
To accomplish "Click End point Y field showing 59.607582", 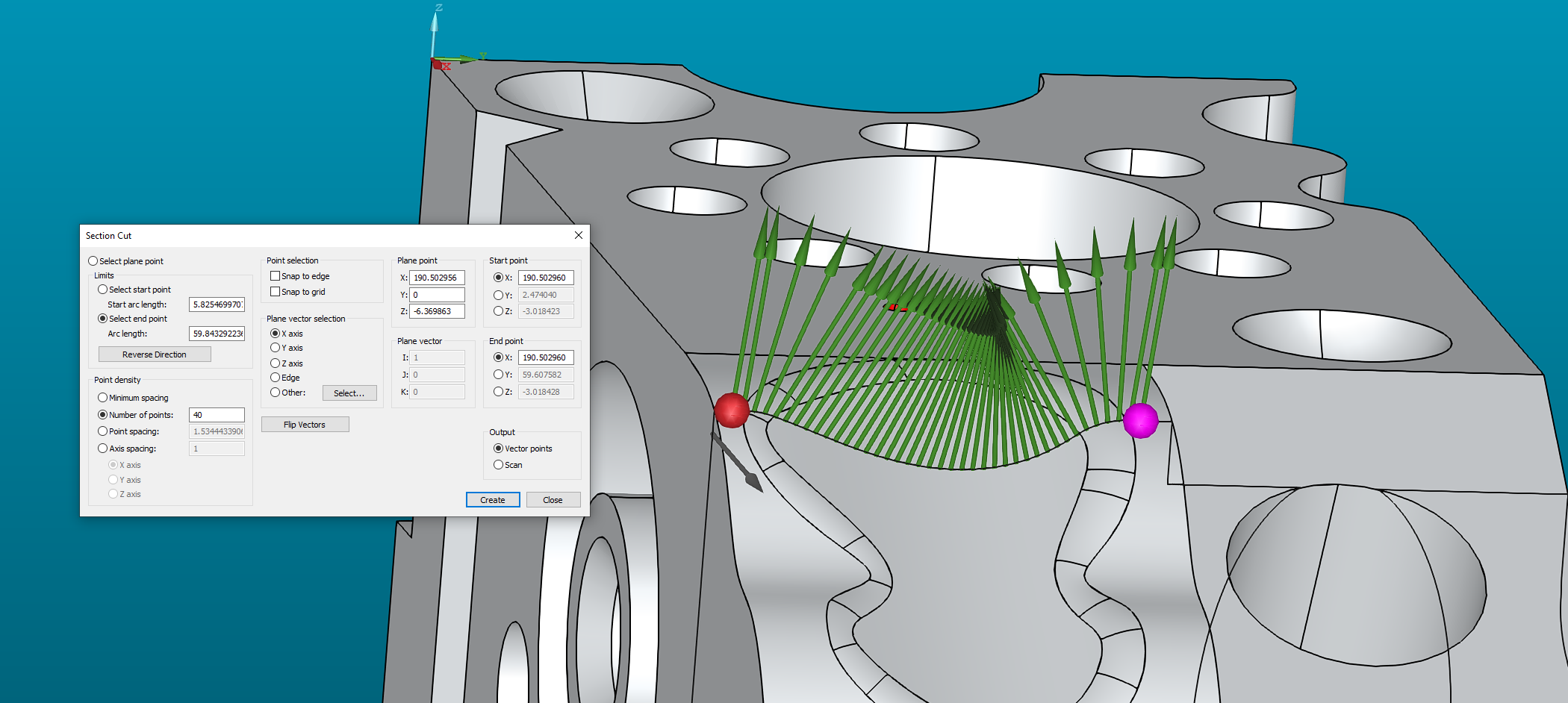I will point(546,375).
